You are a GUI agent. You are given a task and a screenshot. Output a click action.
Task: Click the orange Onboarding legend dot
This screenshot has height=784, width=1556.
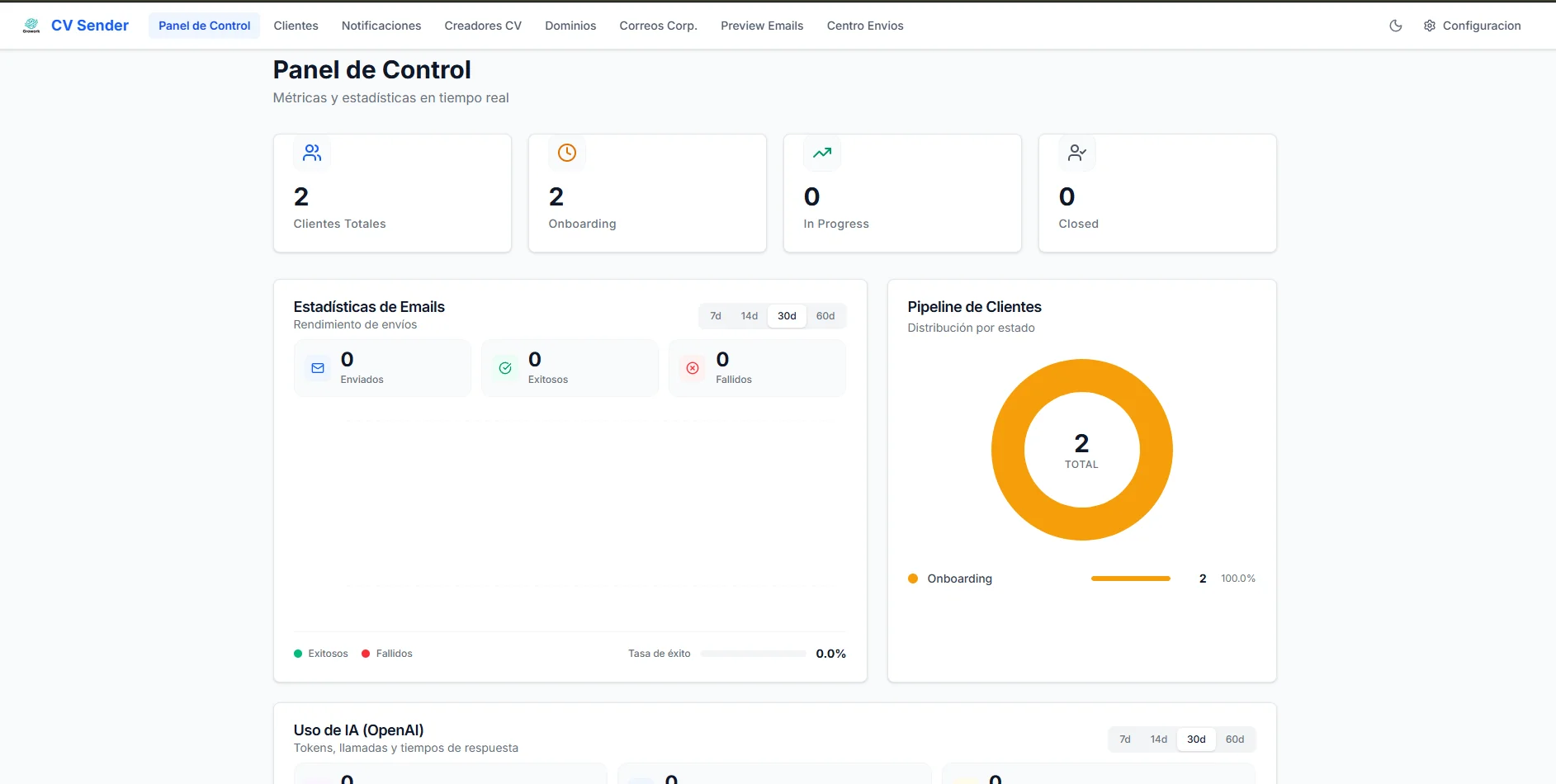point(913,579)
